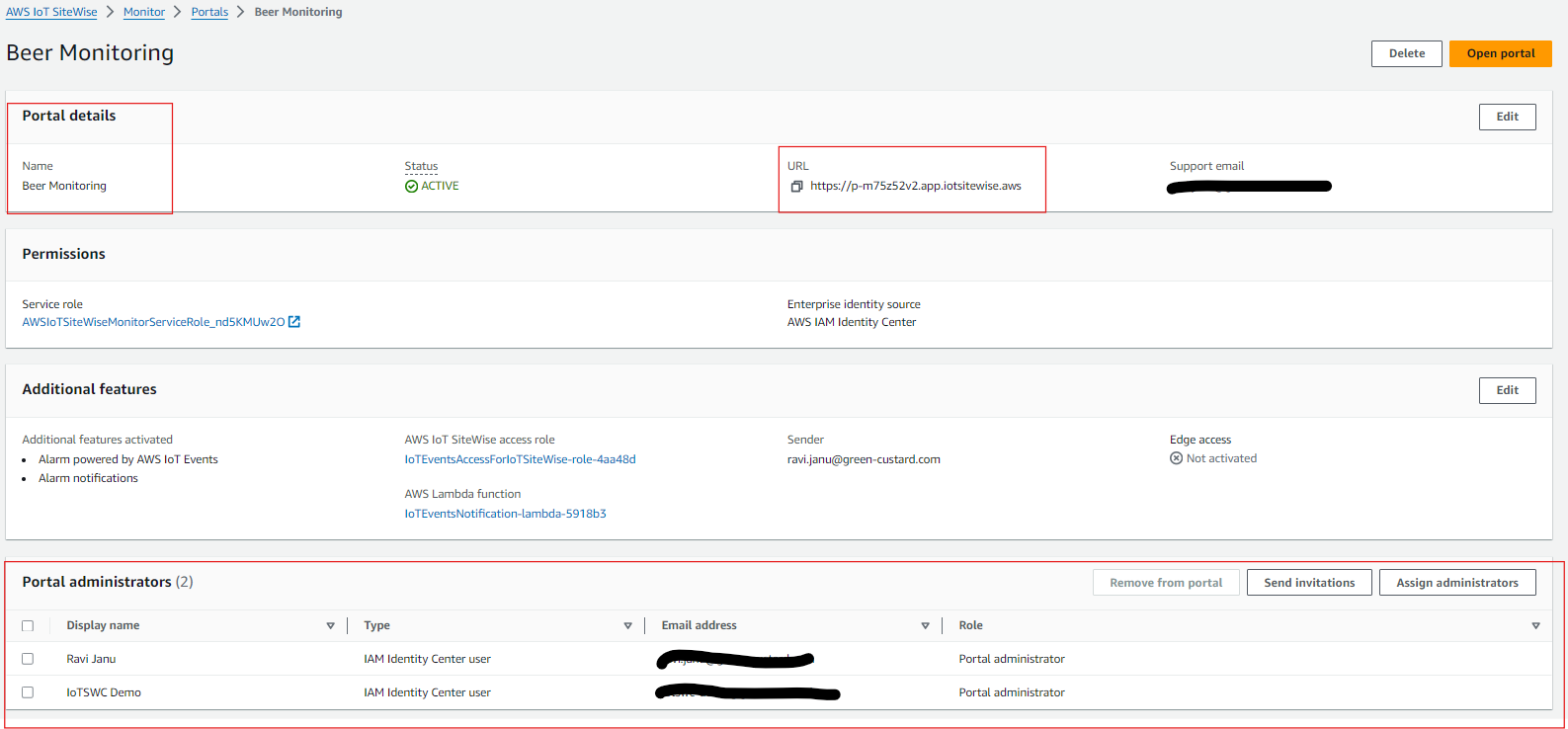Click the Email address column header
This screenshot has width=1568, height=729.
tap(700, 625)
